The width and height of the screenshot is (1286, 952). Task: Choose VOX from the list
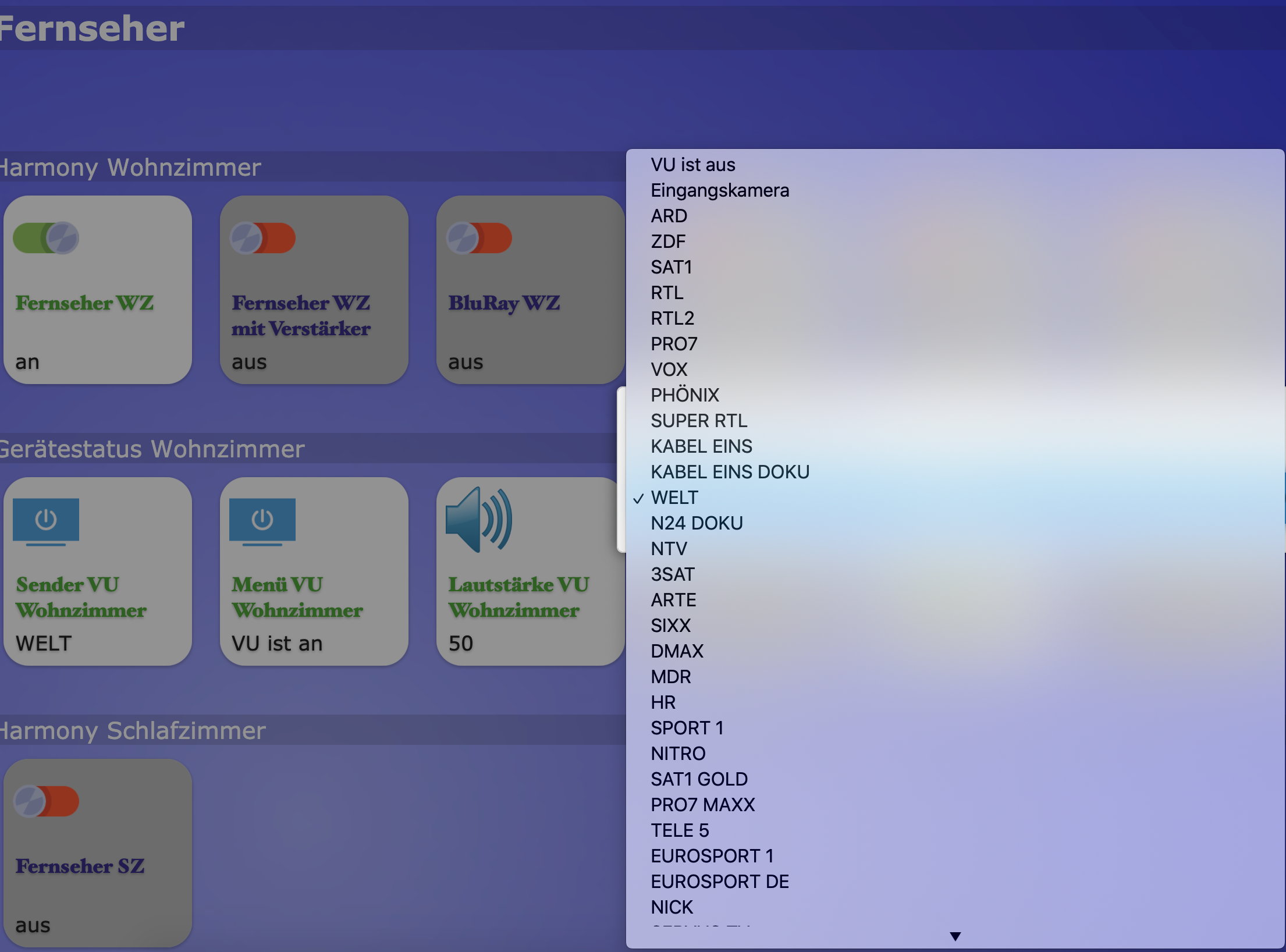(x=955, y=370)
